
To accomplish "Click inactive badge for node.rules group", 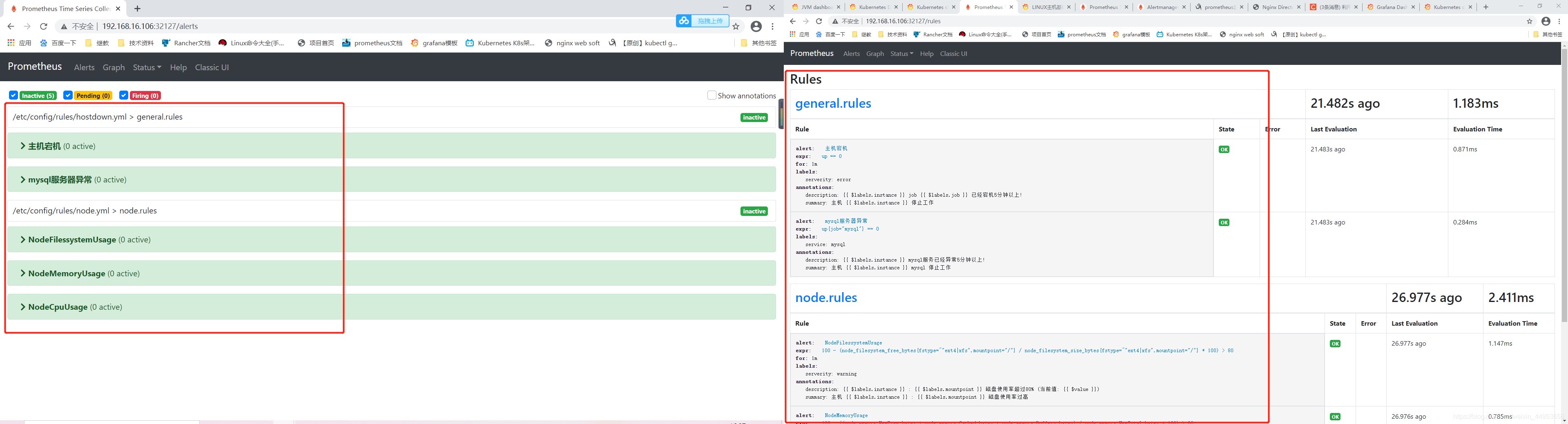I will pos(754,211).
